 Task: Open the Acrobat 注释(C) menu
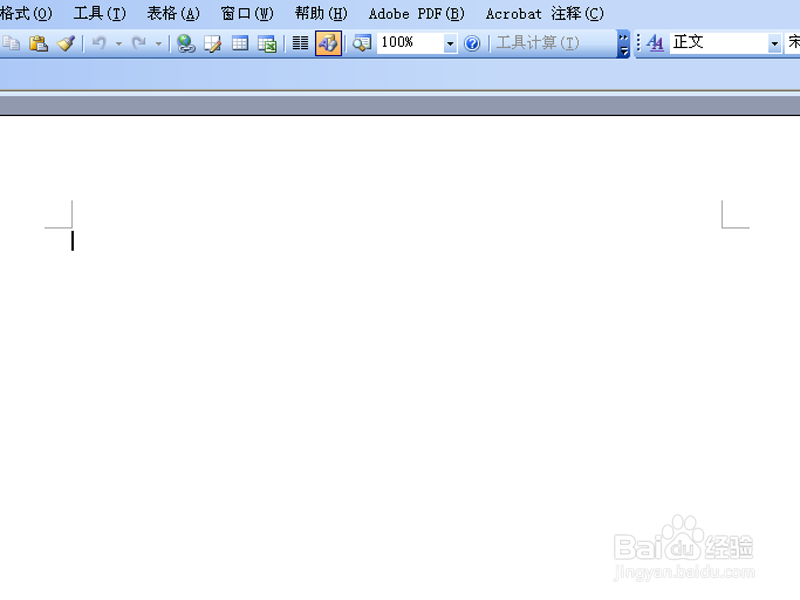coord(544,14)
